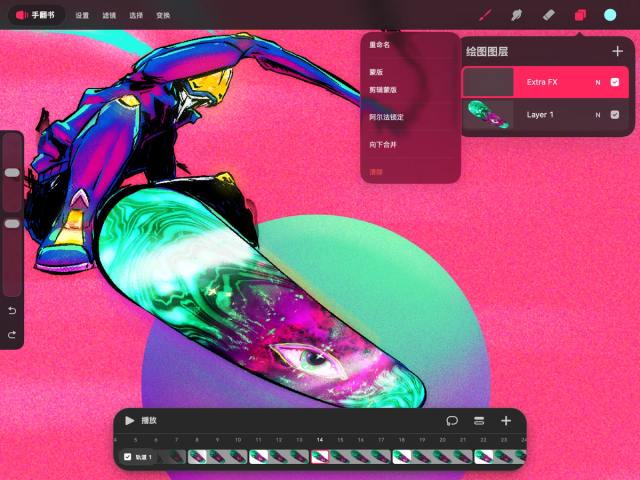Image resolution: width=640 pixels, height=480 pixels.
Task: Jump to frame 16 on ruler
Action: (x=361, y=440)
